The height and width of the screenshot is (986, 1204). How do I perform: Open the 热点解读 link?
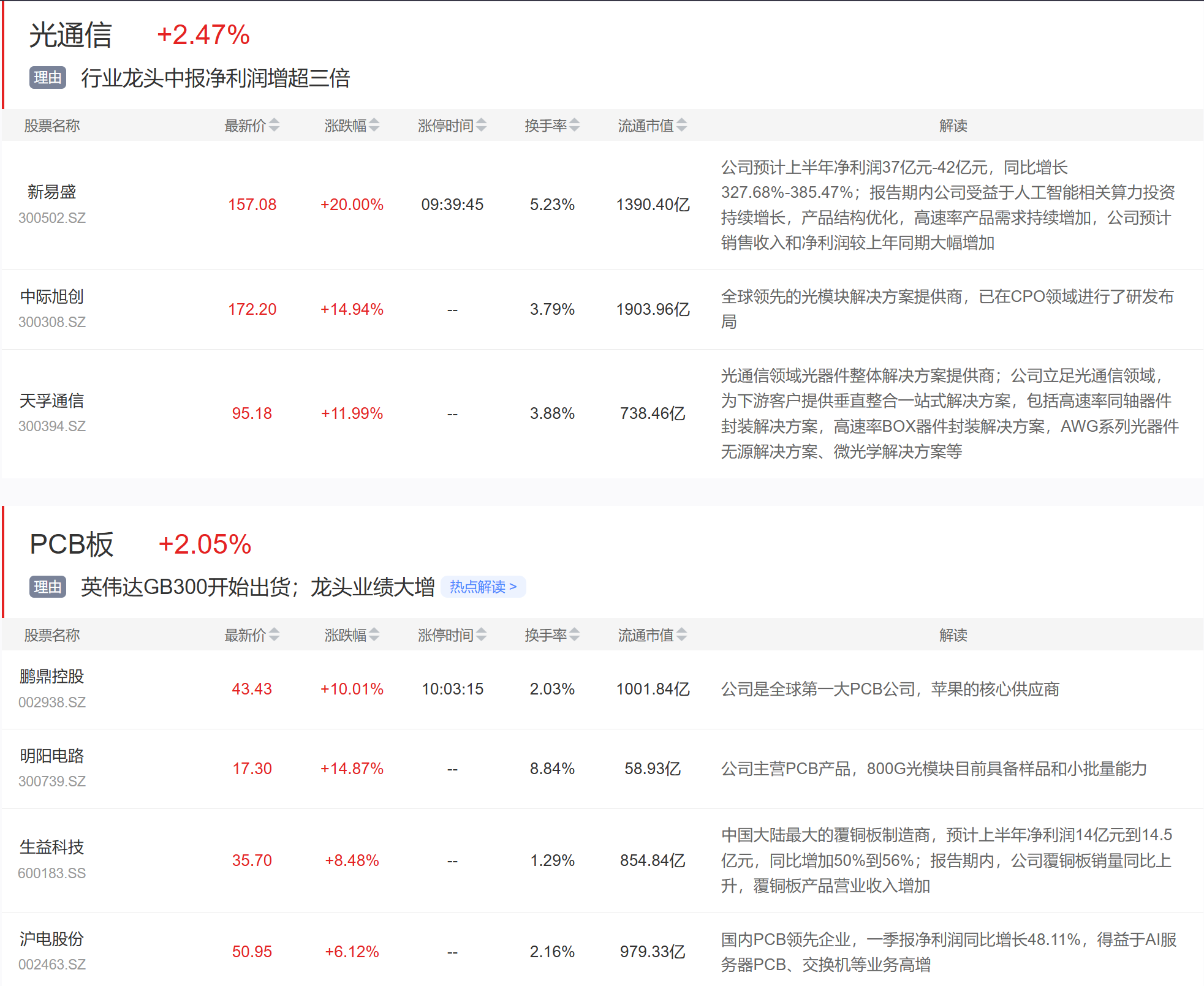(483, 587)
